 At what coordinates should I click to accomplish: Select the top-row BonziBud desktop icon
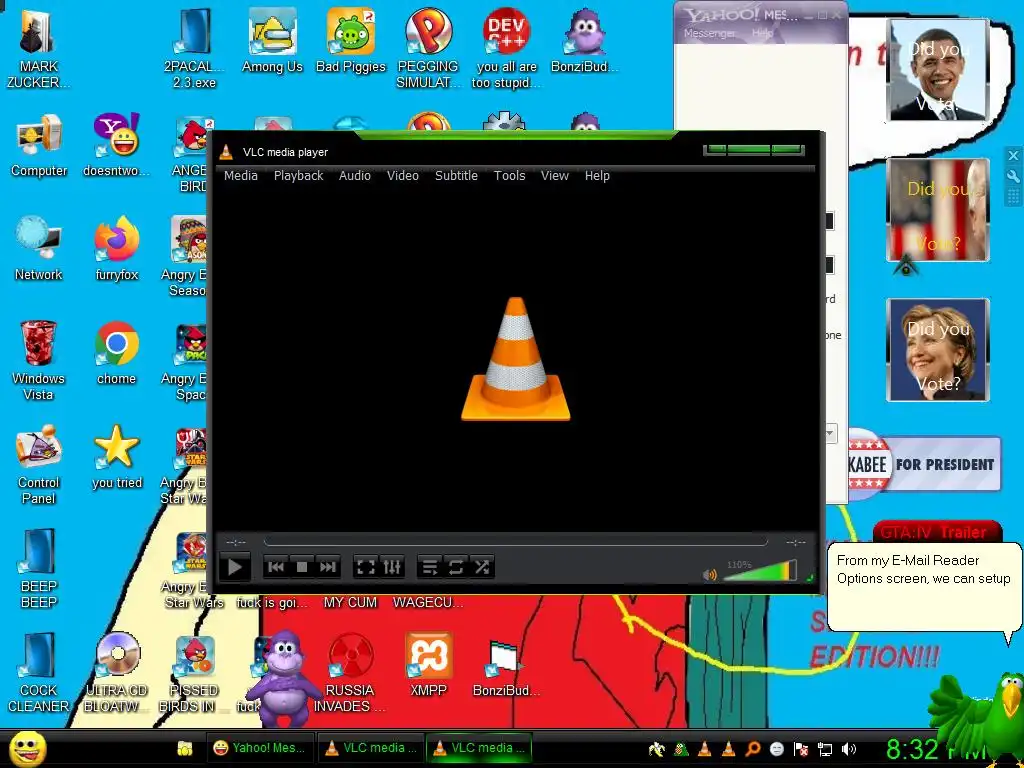click(584, 42)
